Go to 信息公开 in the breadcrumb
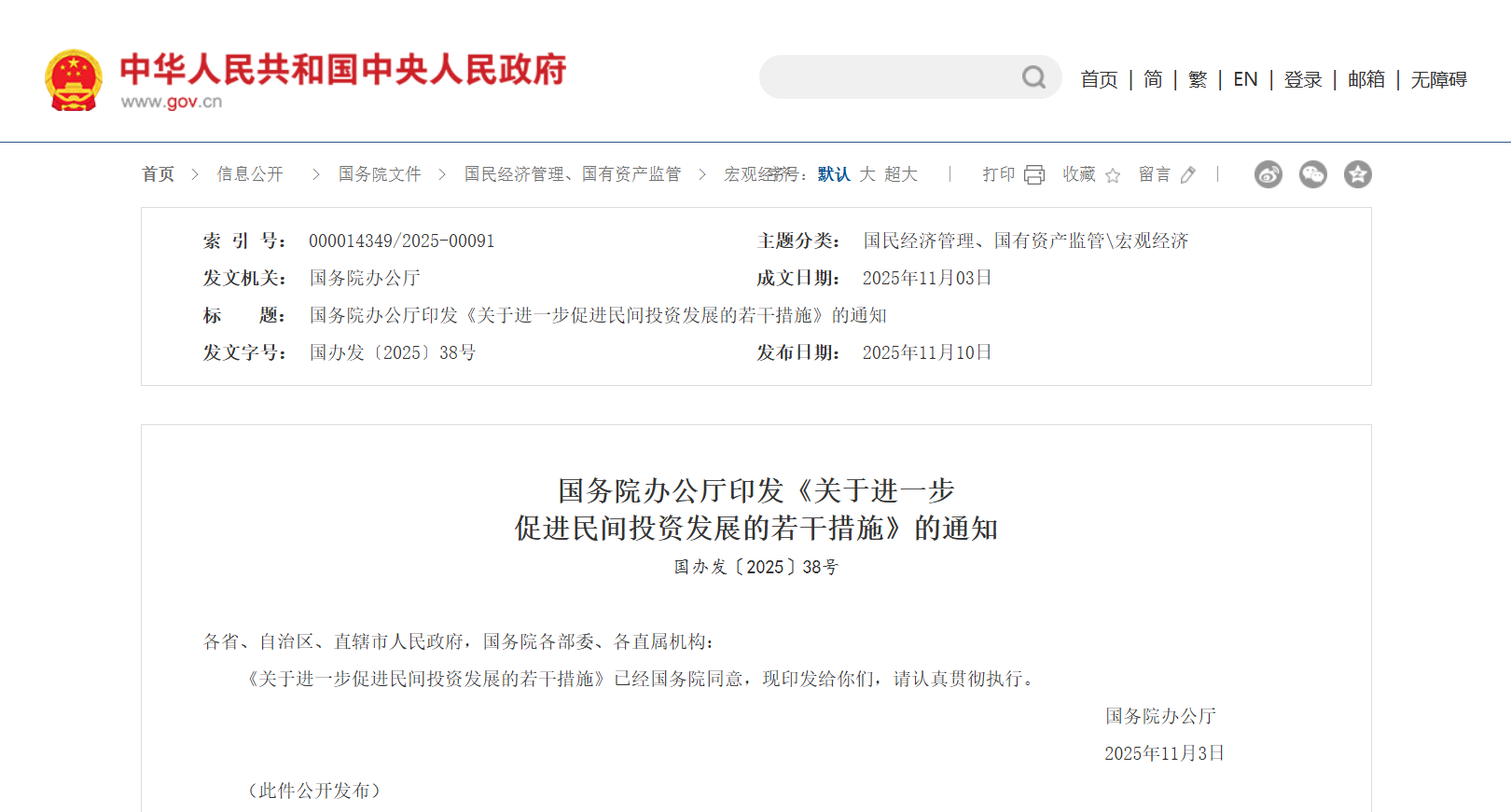Viewport: 1511px width, 812px height. click(x=250, y=174)
